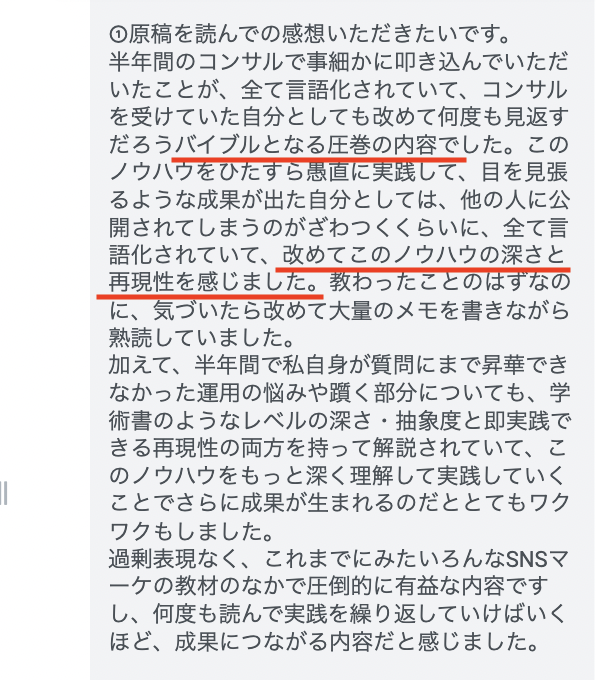Click the word SNSマ in the last paragraph
Viewport: 596px width, 680px height.
pos(537,559)
